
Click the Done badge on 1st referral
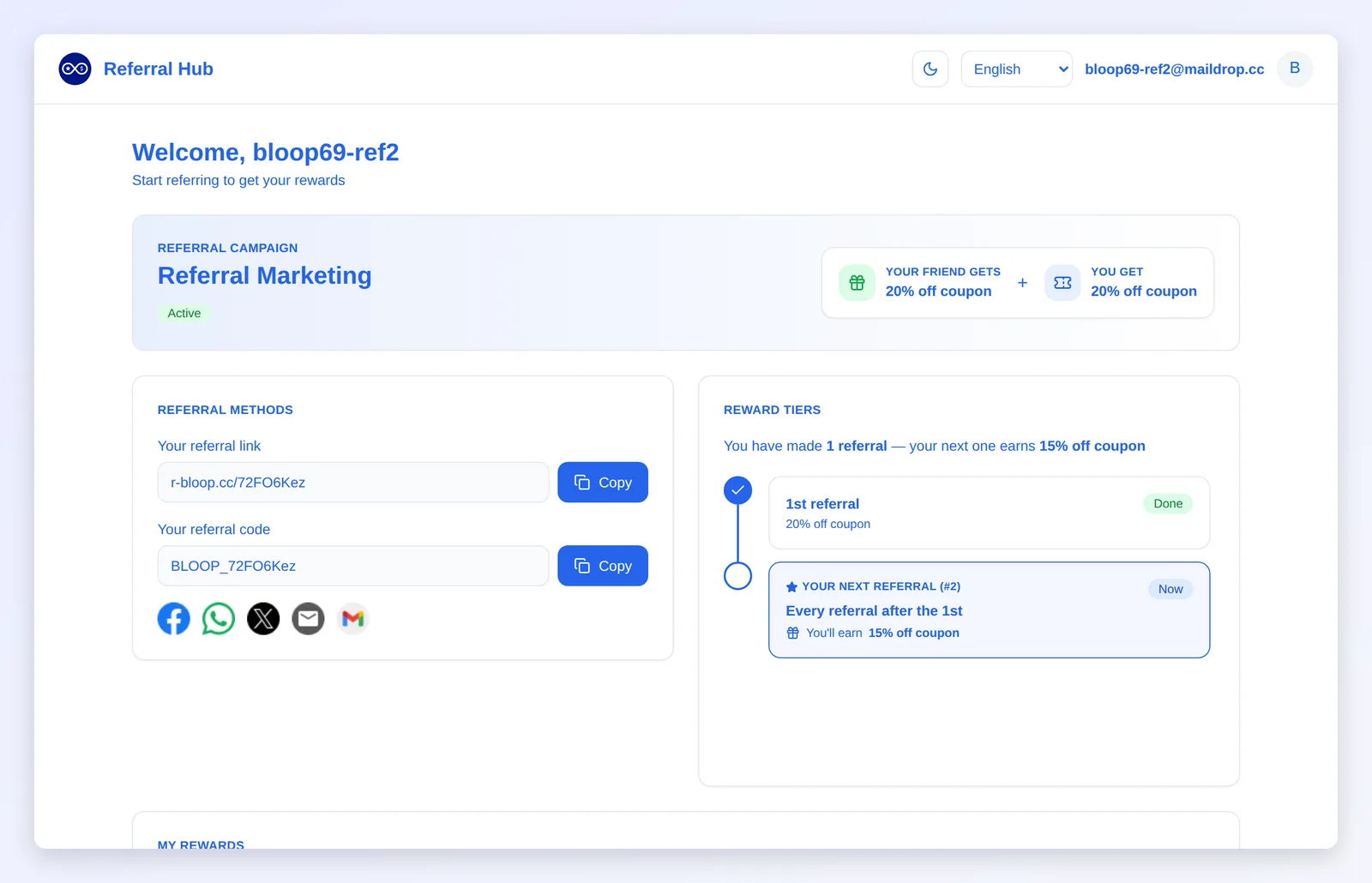pyautogui.click(x=1168, y=503)
